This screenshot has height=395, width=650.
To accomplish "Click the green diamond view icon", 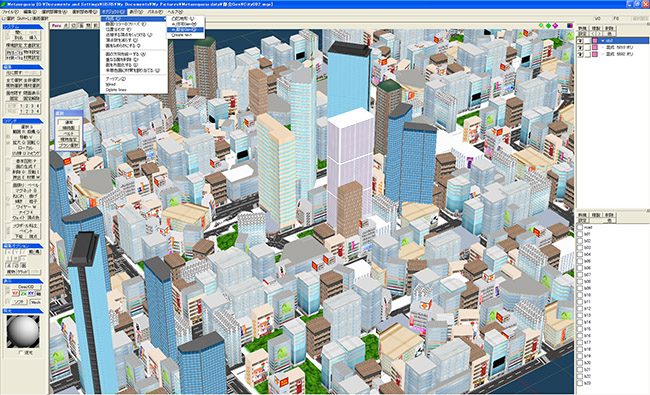I will coord(548,26).
